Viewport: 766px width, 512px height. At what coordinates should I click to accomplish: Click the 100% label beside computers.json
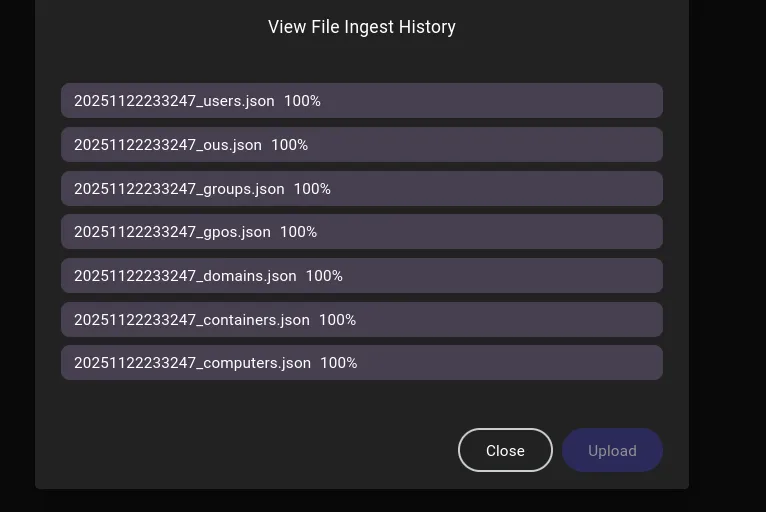(x=339, y=363)
